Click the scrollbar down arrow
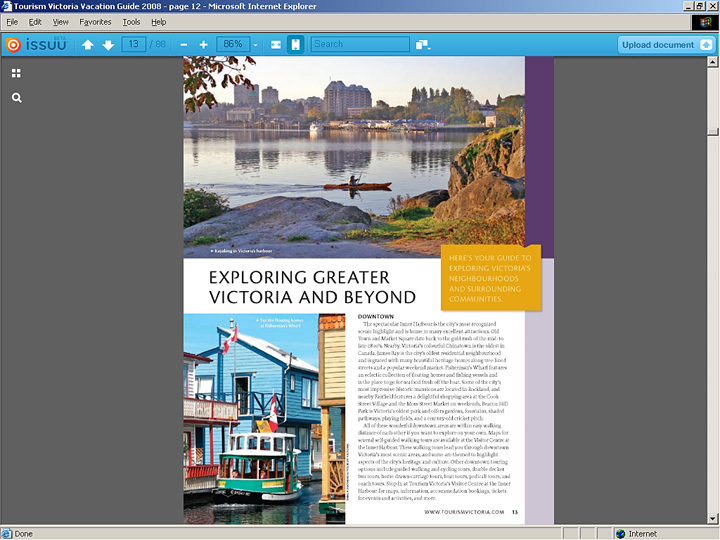Screen dimensions: 720x540 click(x=712, y=519)
